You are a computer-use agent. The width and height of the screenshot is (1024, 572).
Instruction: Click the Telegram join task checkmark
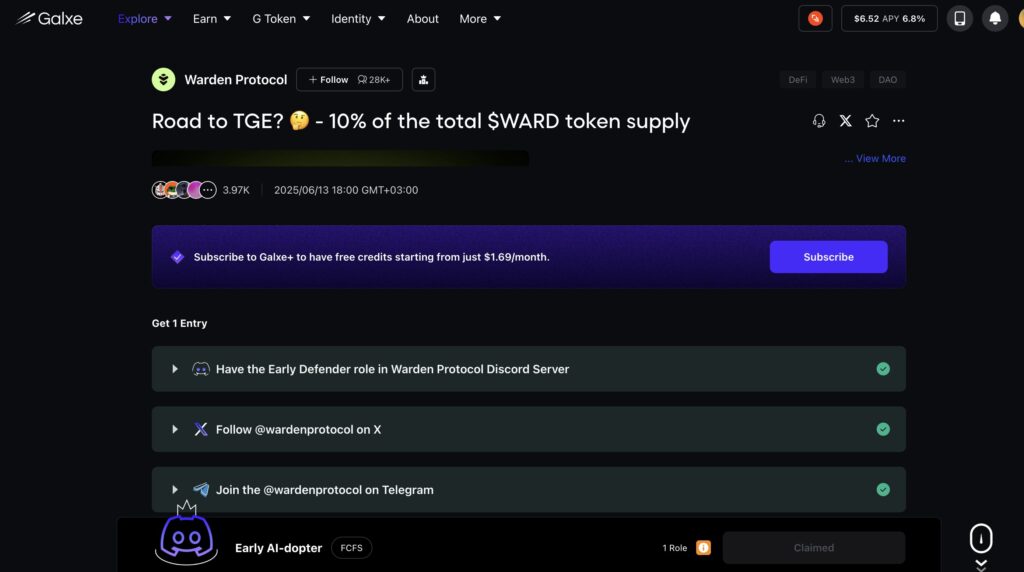click(883, 489)
